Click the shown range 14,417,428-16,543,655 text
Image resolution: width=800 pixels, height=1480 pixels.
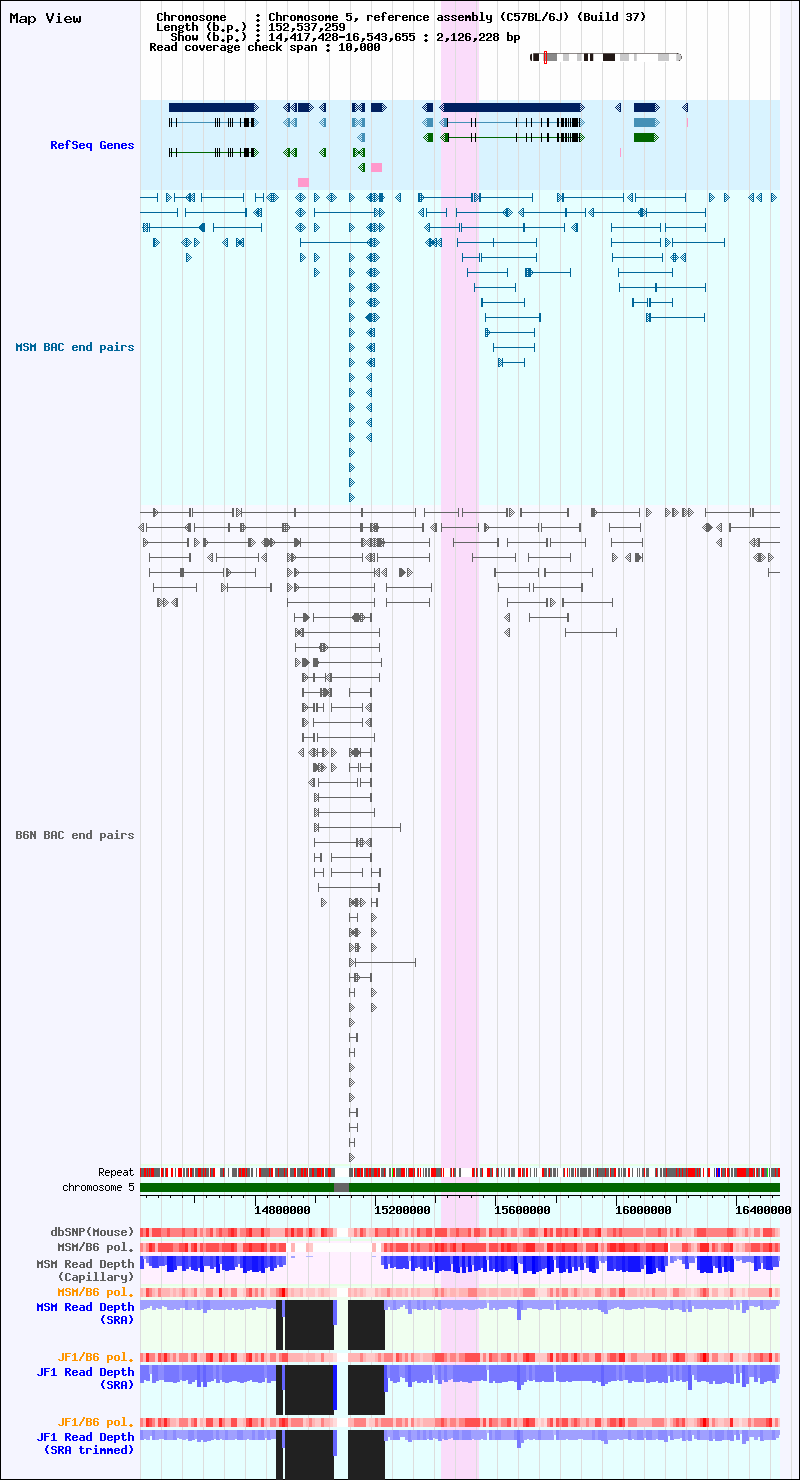[x=346, y=37]
